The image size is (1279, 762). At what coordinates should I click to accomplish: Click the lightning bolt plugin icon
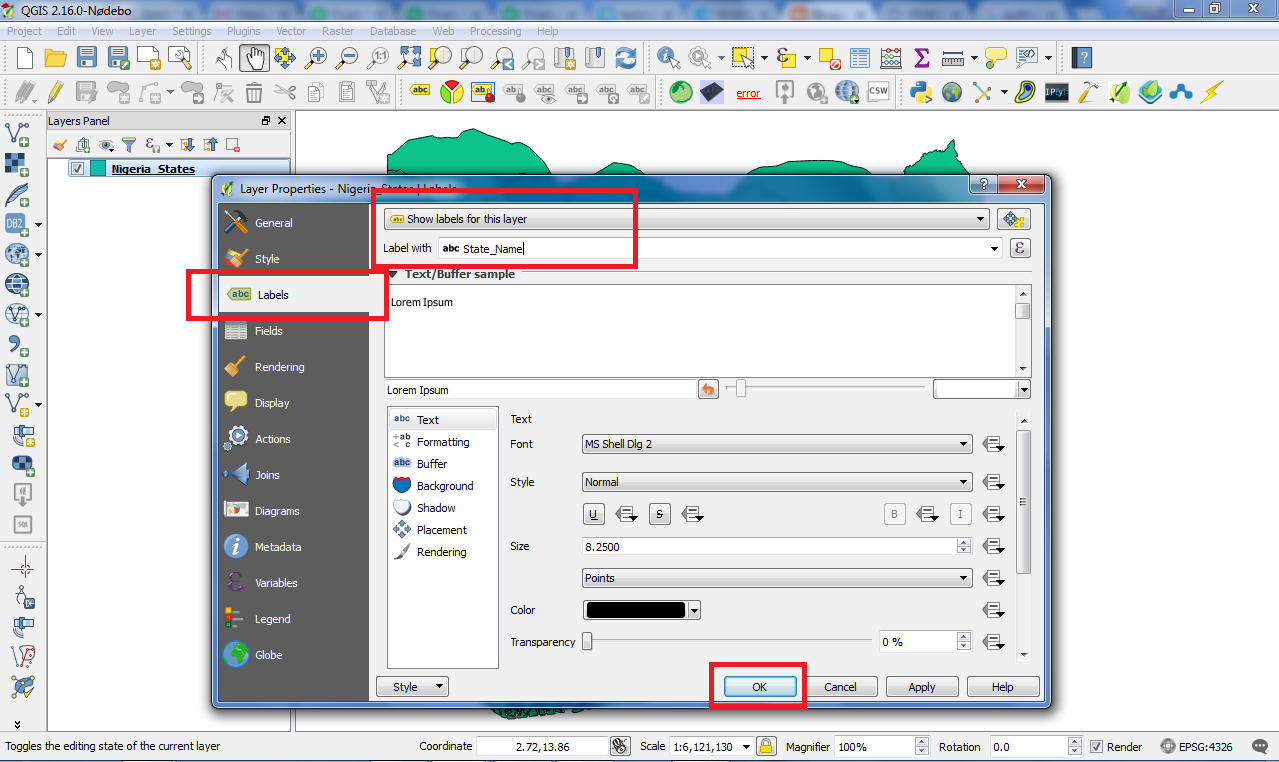pos(1211,93)
